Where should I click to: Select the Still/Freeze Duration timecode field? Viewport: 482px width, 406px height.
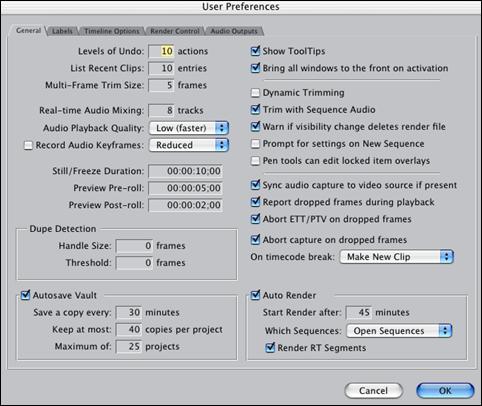[x=185, y=171]
